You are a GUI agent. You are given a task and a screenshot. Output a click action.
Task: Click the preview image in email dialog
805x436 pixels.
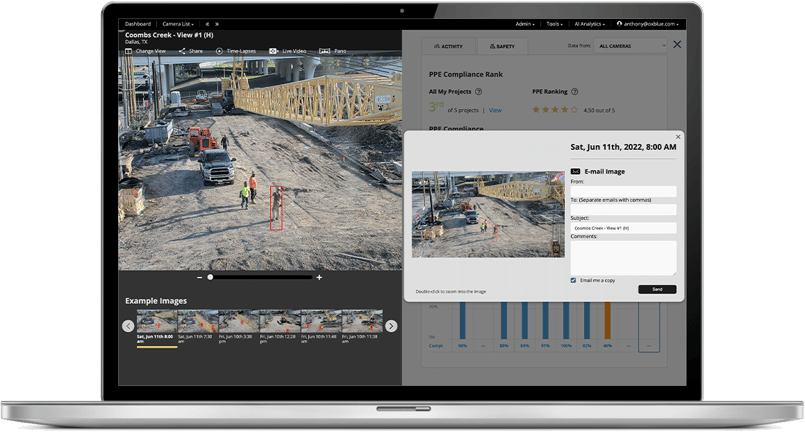coord(488,214)
